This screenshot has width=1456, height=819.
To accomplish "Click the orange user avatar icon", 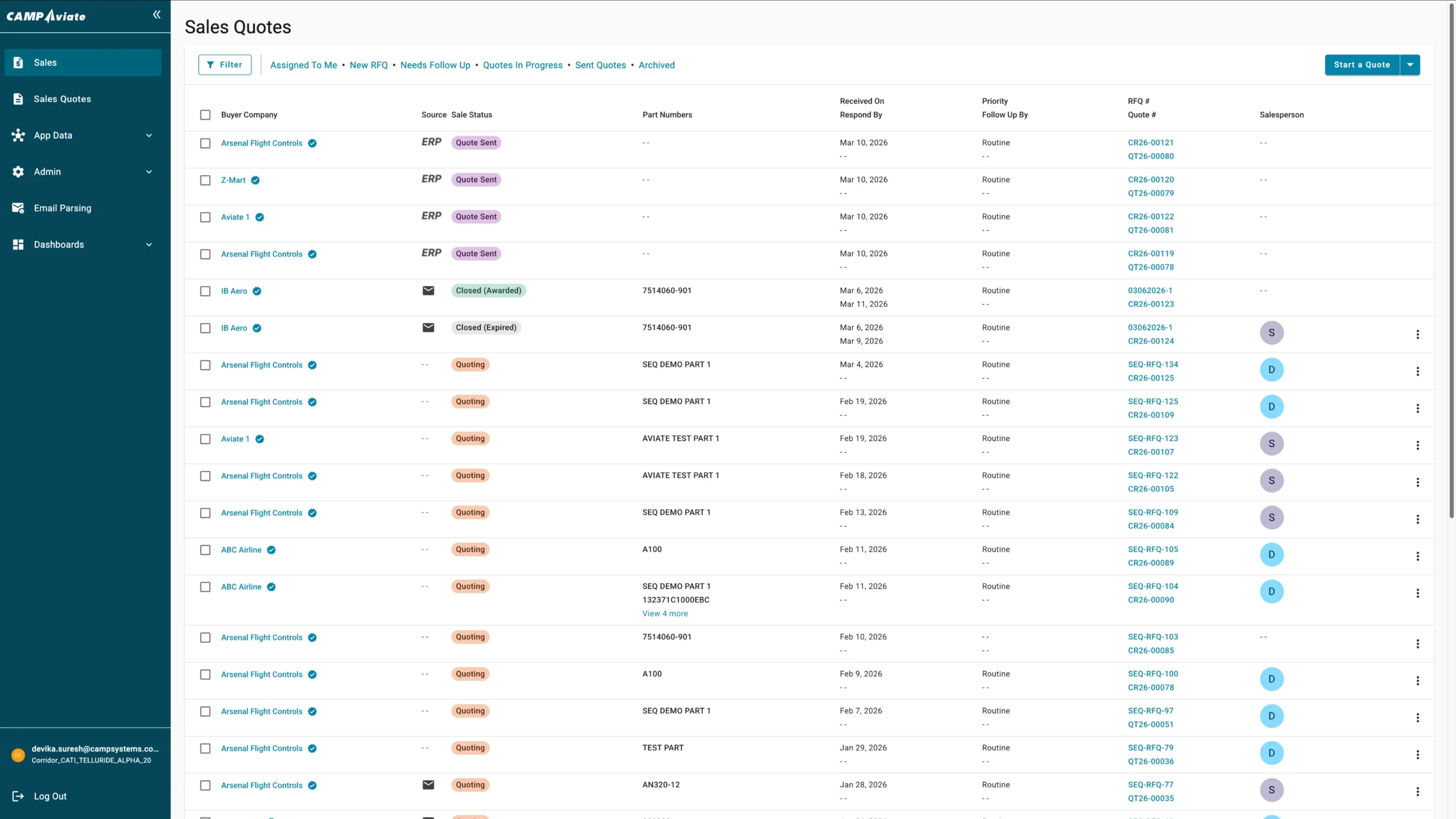I will tap(18, 755).
